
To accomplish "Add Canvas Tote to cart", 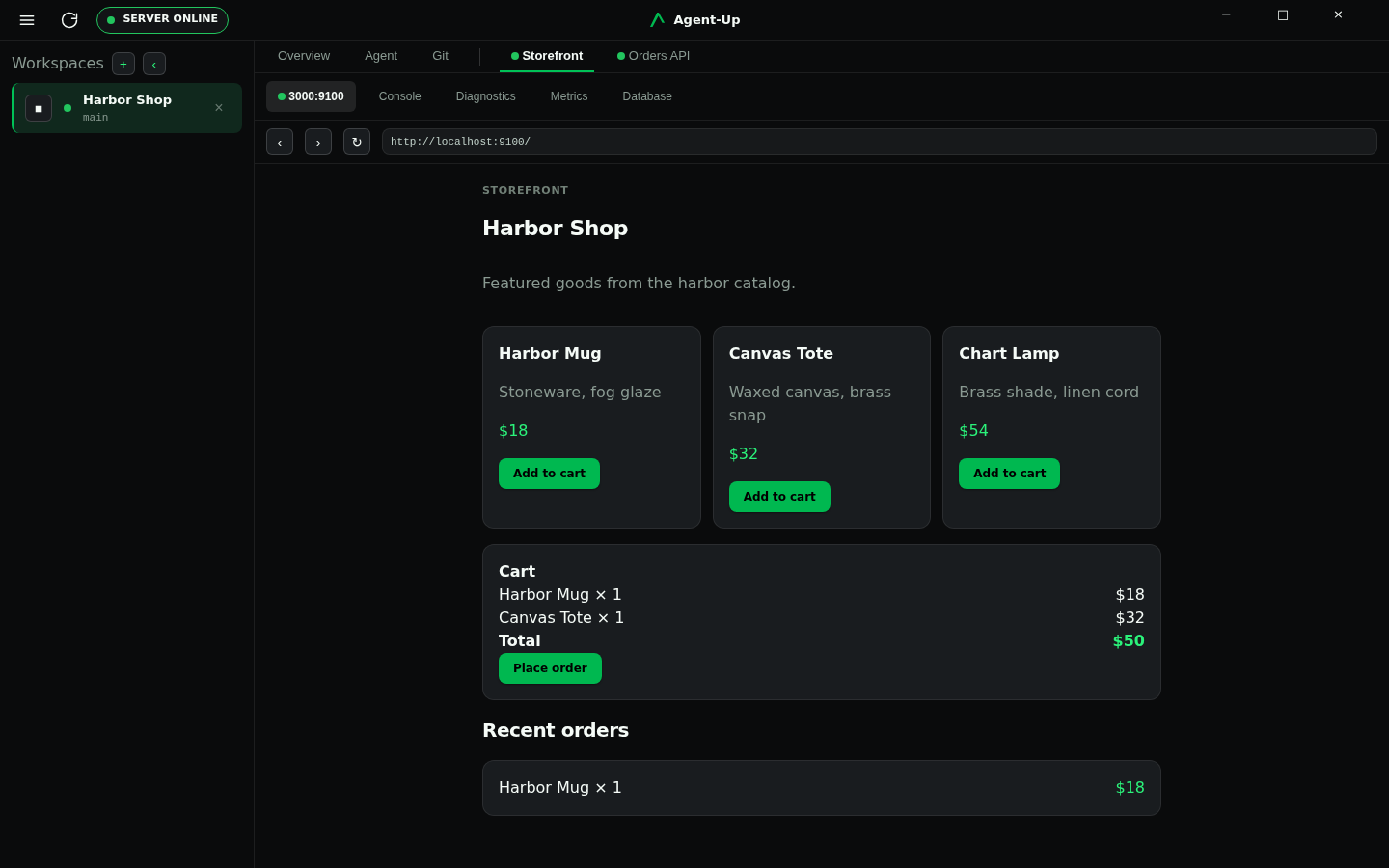I will click(x=779, y=497).
